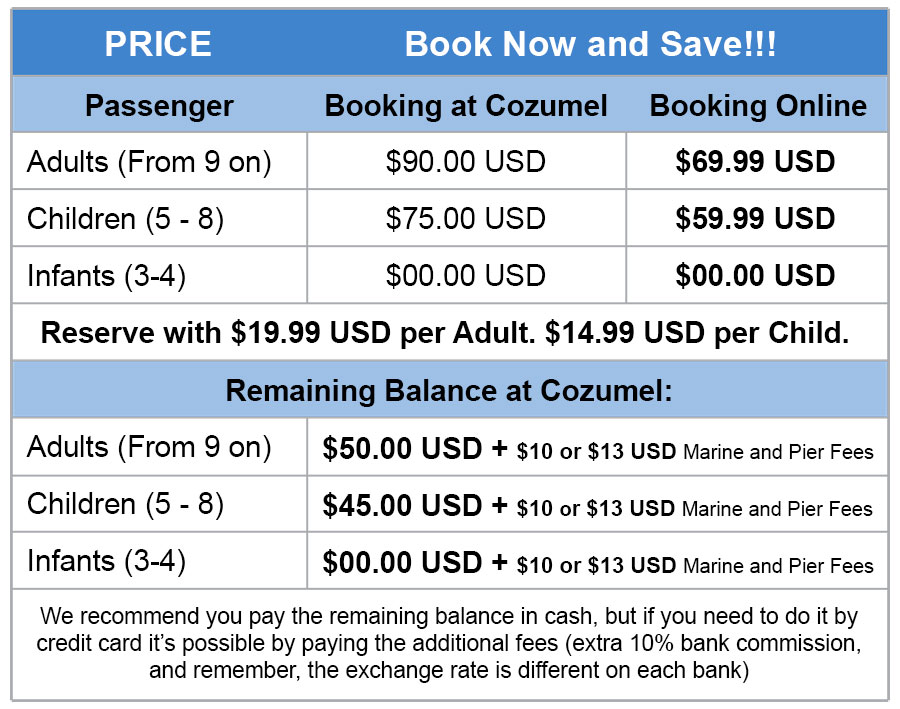Click the $90.00 USD adult Cozumel price
This screenshot has width=900, height=709.
click(x=466, y=161)
